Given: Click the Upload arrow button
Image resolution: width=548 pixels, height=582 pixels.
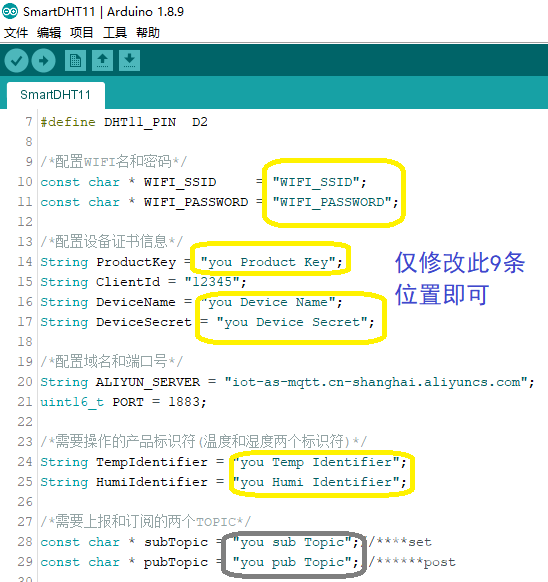Looking at the screenshot, I should [43, 61].
